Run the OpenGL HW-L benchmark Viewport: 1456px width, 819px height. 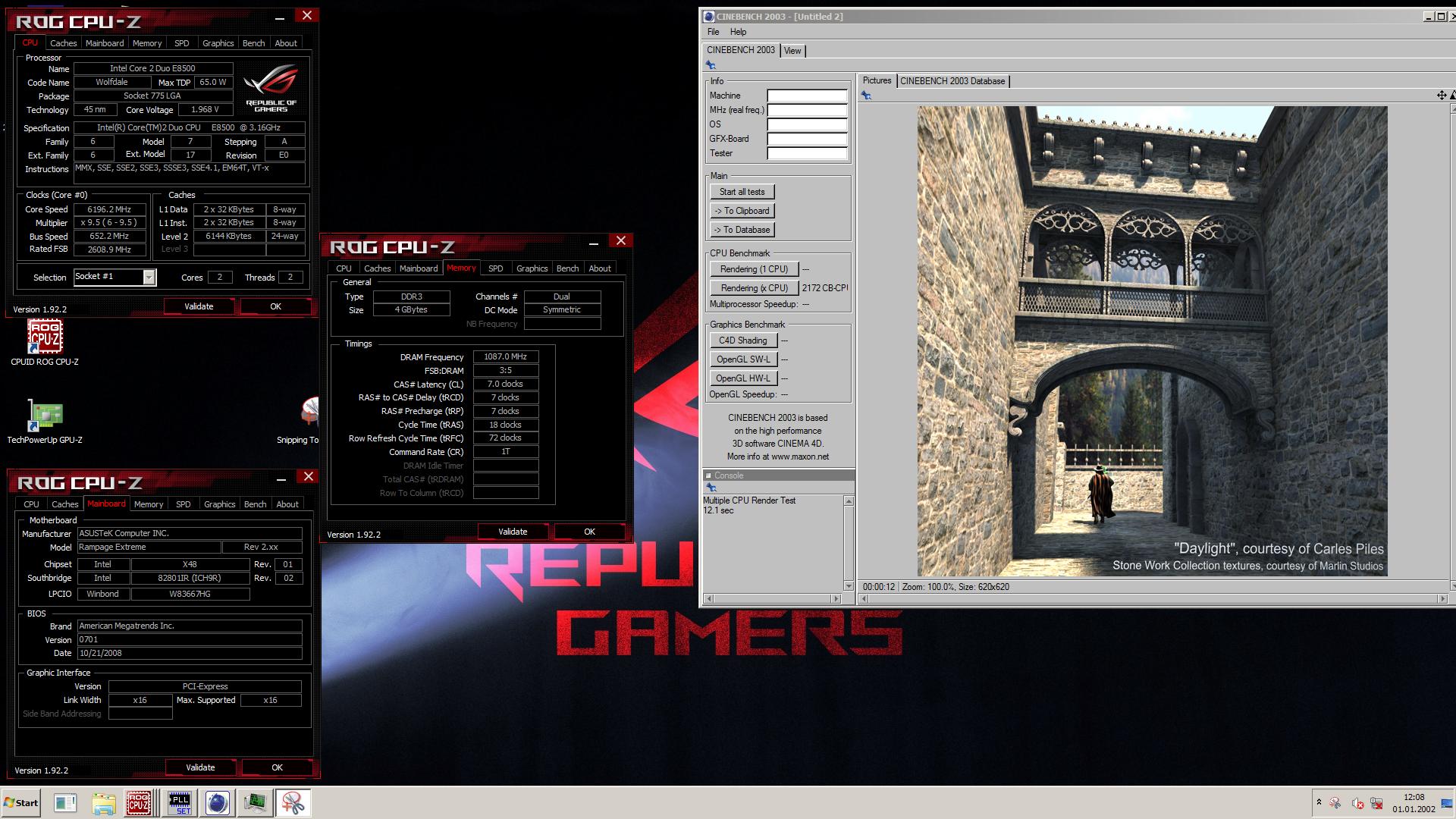click(x=743, y=378)
